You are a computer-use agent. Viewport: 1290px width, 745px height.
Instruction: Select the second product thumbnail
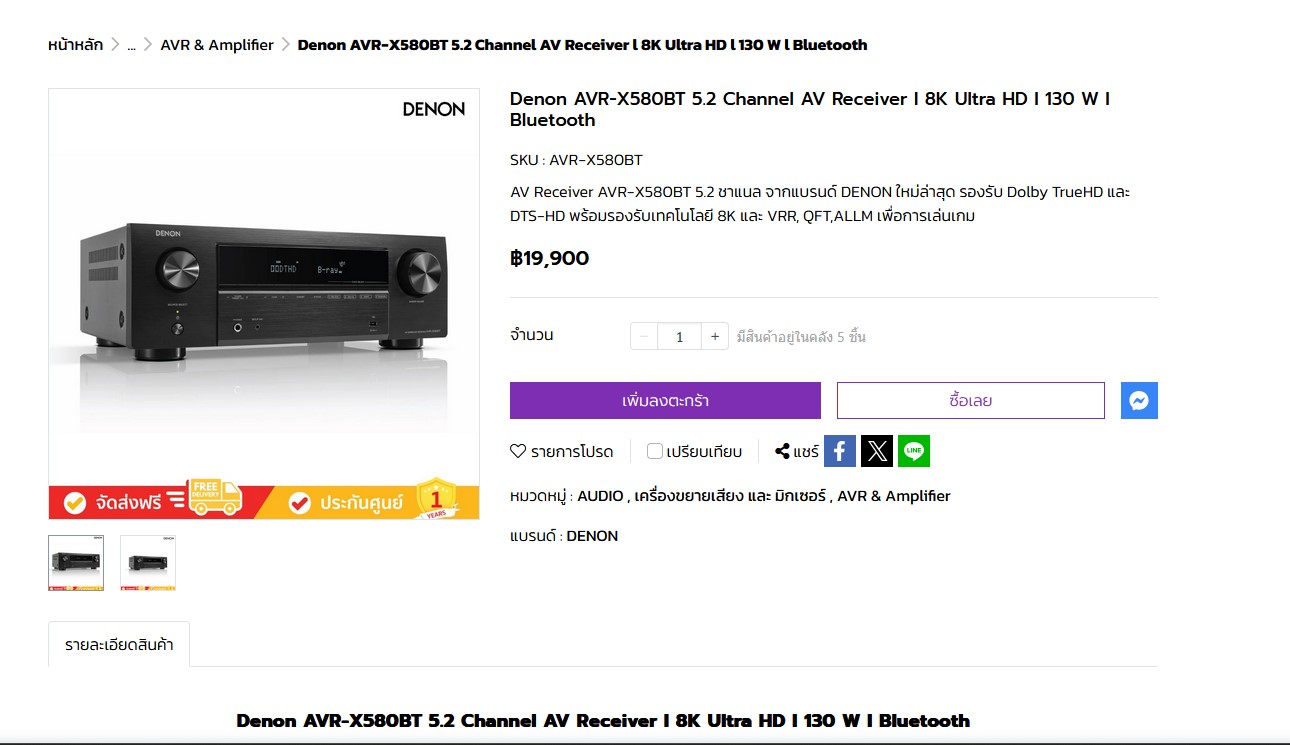148,563
